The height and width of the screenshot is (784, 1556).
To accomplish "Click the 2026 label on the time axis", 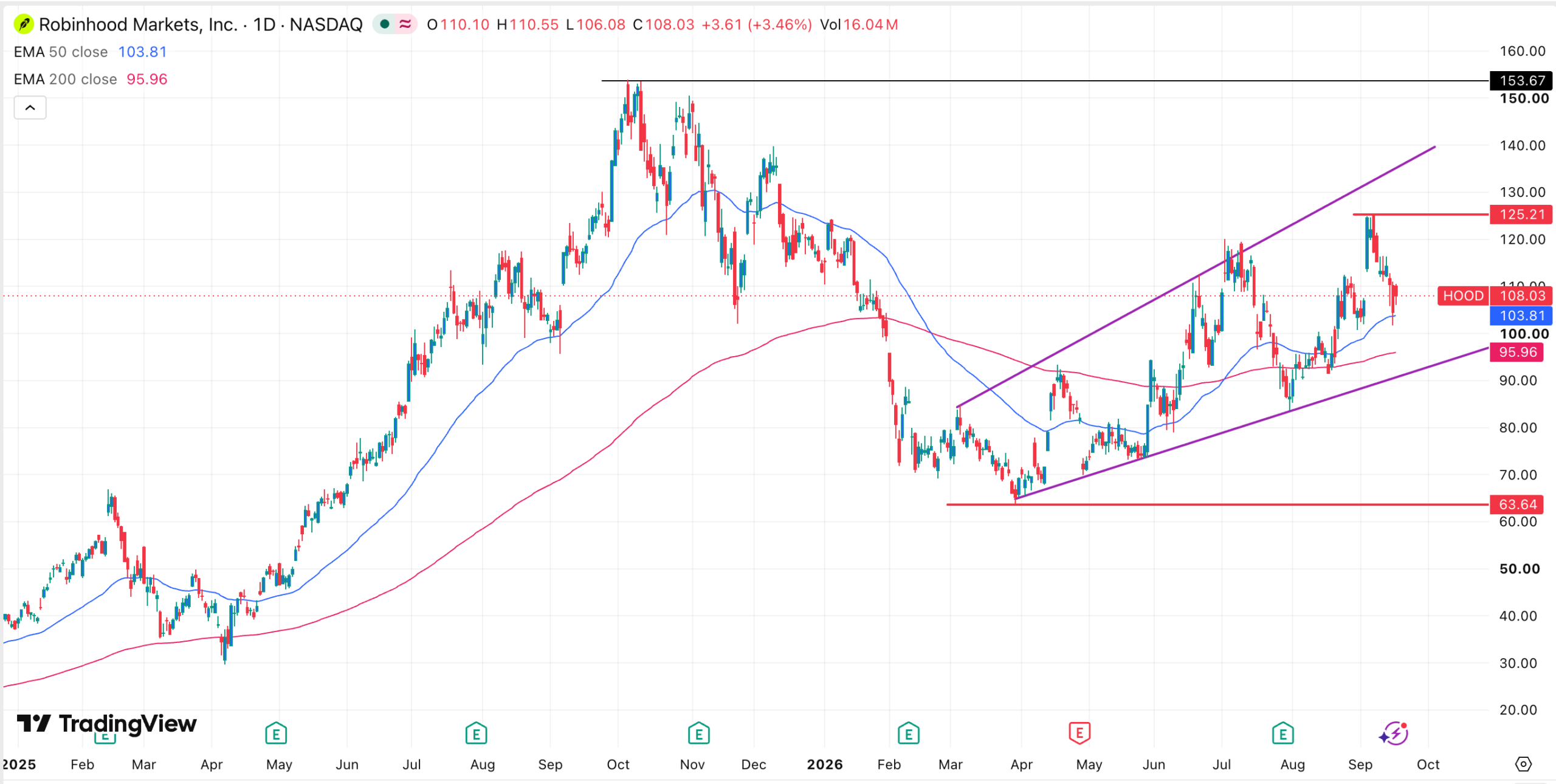I will point(825,765).
